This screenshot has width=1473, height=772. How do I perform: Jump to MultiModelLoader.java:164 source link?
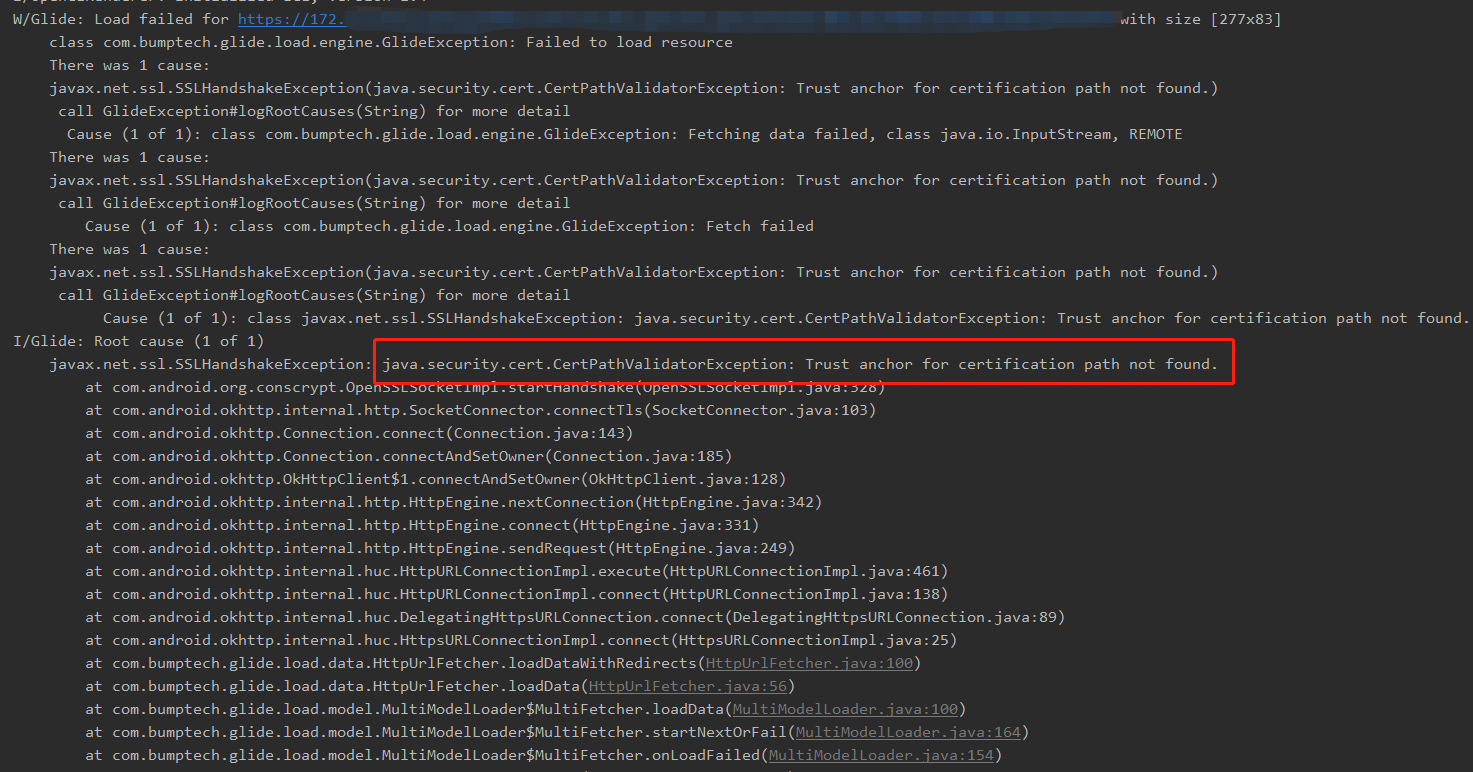(x=908, y=732)
